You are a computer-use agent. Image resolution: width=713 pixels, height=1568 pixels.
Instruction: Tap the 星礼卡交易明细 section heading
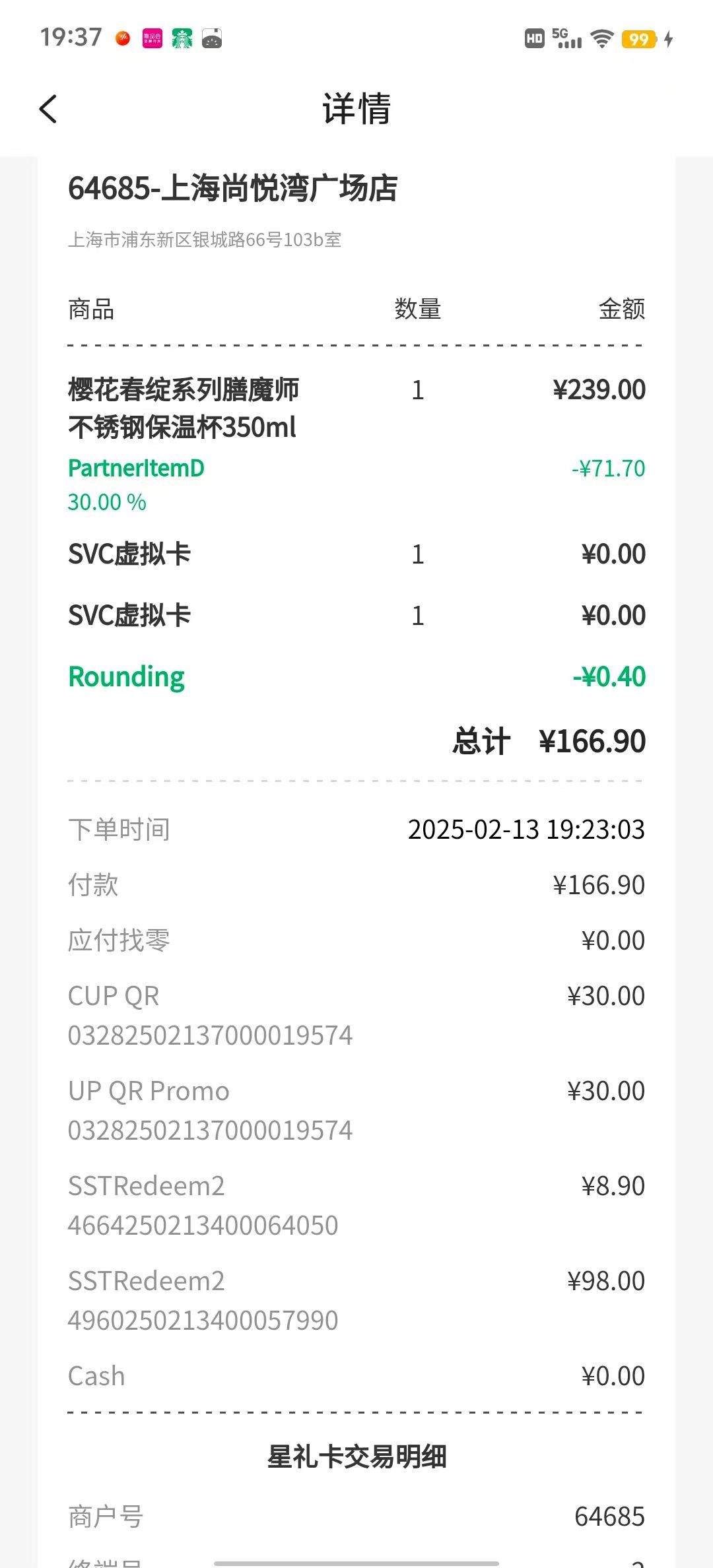point(356,1456)
